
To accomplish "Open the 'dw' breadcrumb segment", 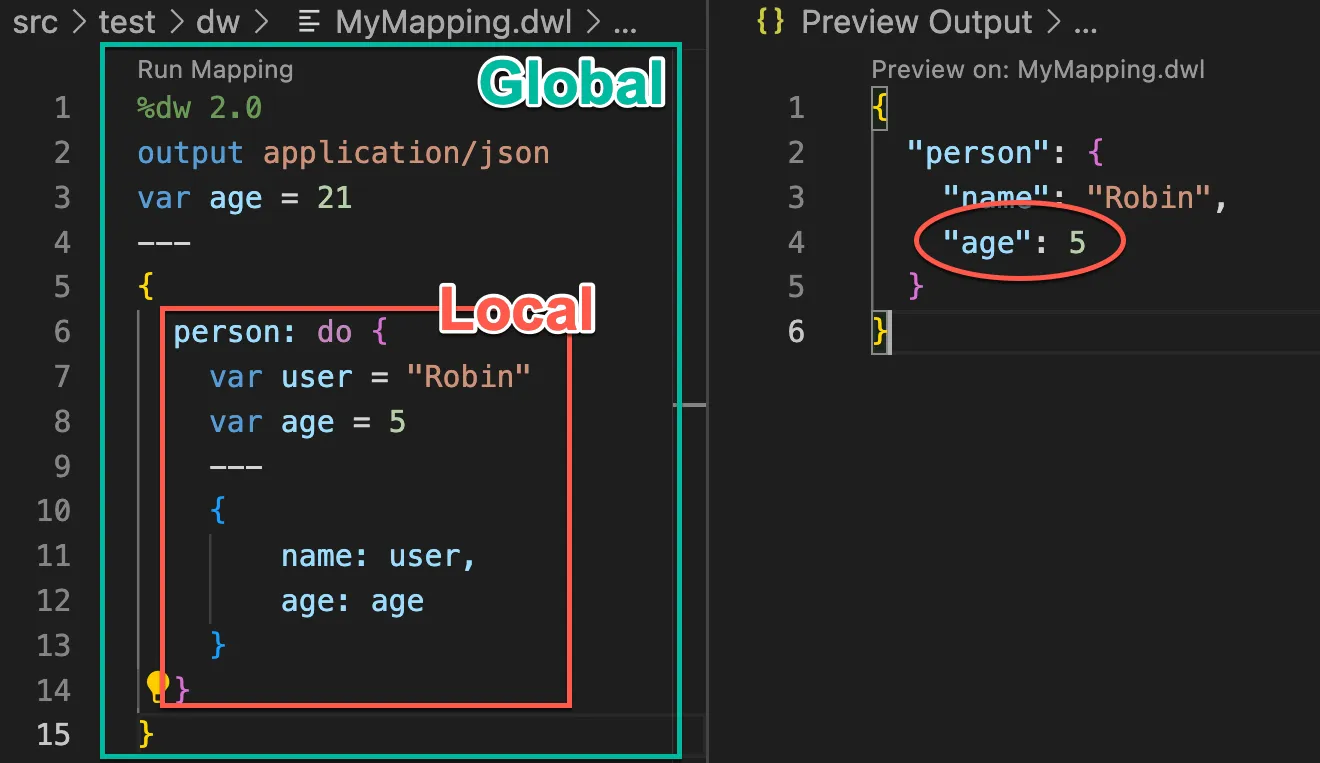I will 217,22.
